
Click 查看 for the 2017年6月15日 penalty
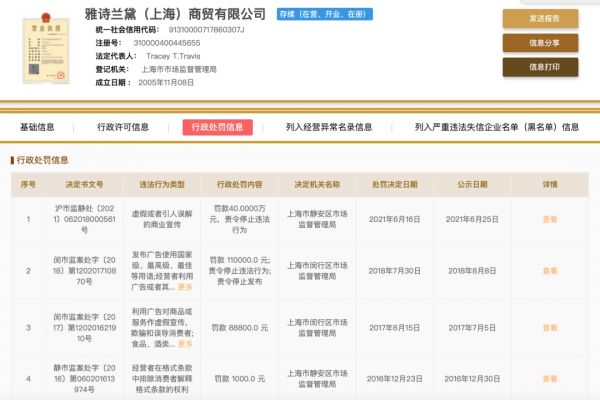(x=550, y=327)
